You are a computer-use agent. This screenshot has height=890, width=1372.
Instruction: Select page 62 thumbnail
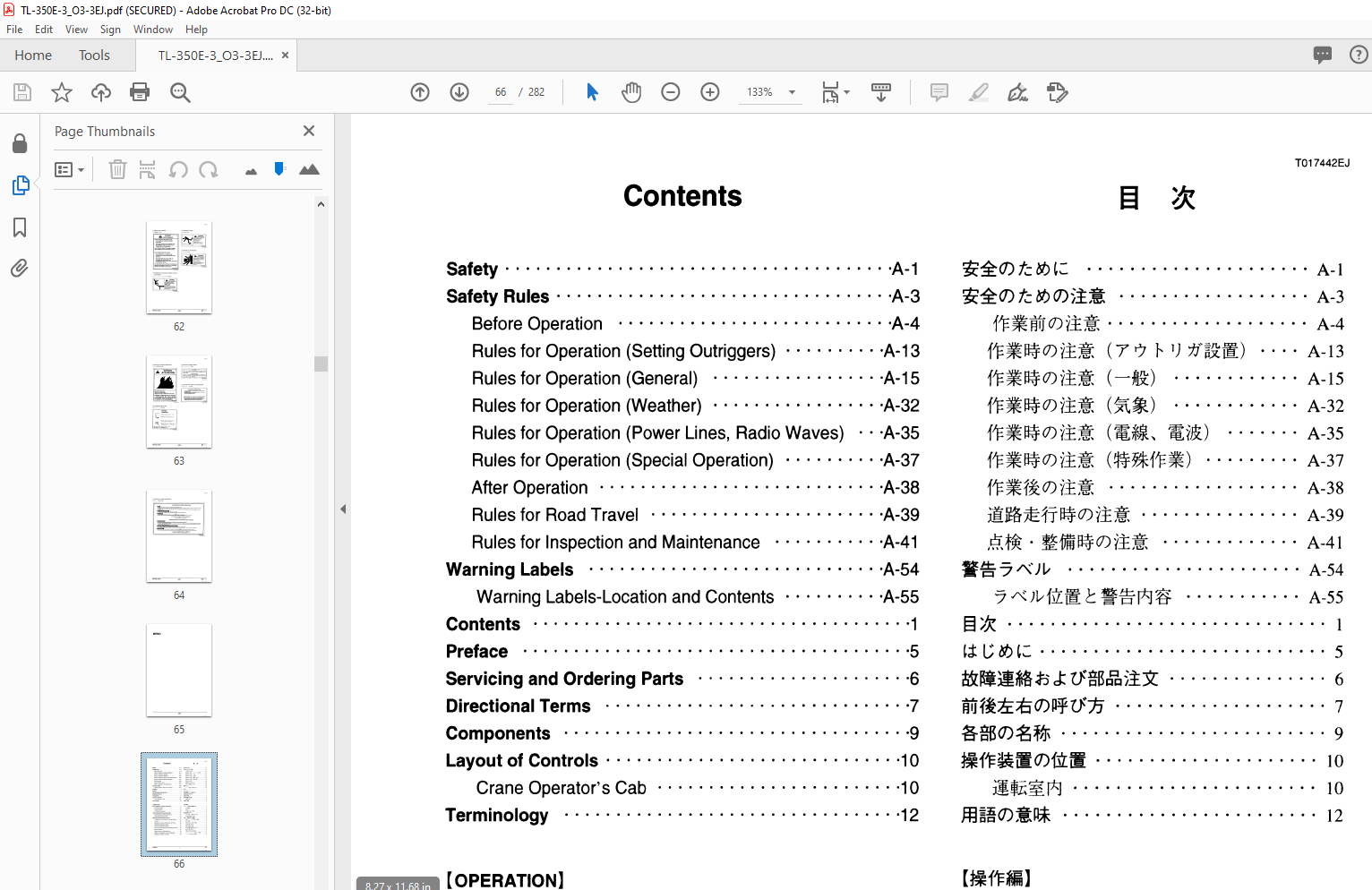(179, 267)
